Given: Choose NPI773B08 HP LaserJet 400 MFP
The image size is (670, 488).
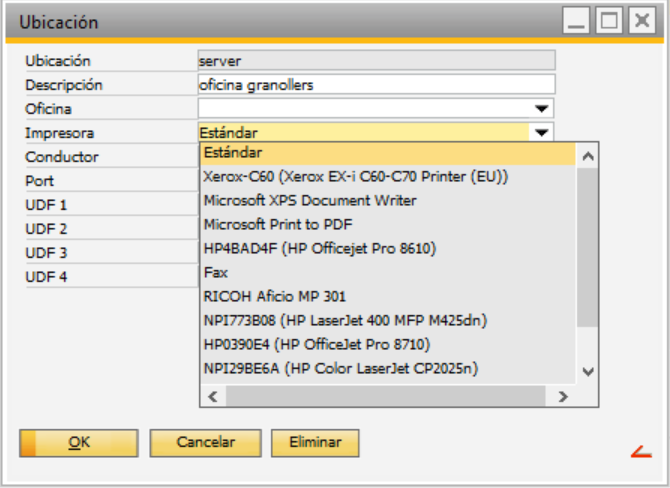Looking at the screenshot, I should tap(388, 320).
